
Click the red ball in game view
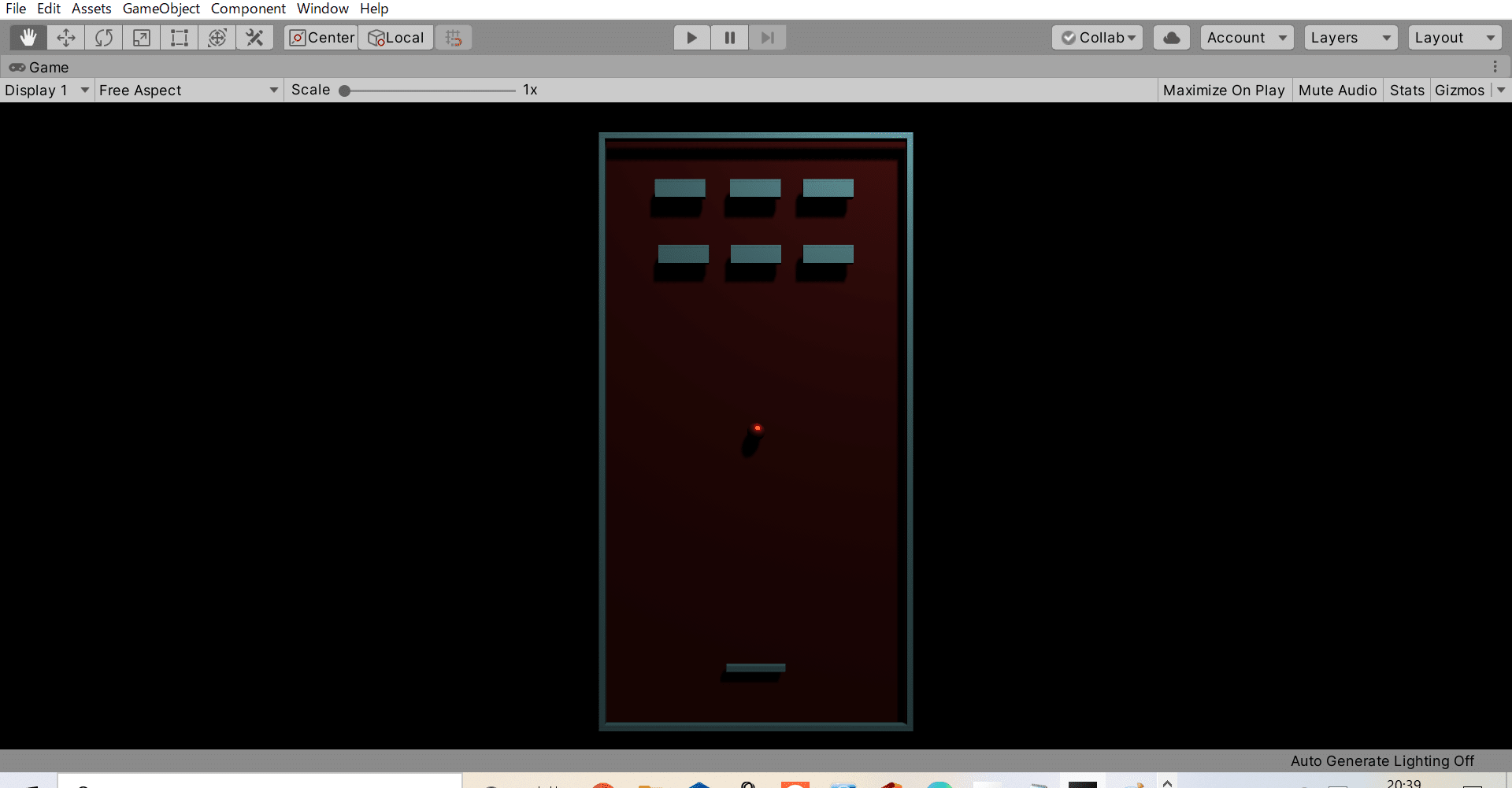tap(758, 428)
